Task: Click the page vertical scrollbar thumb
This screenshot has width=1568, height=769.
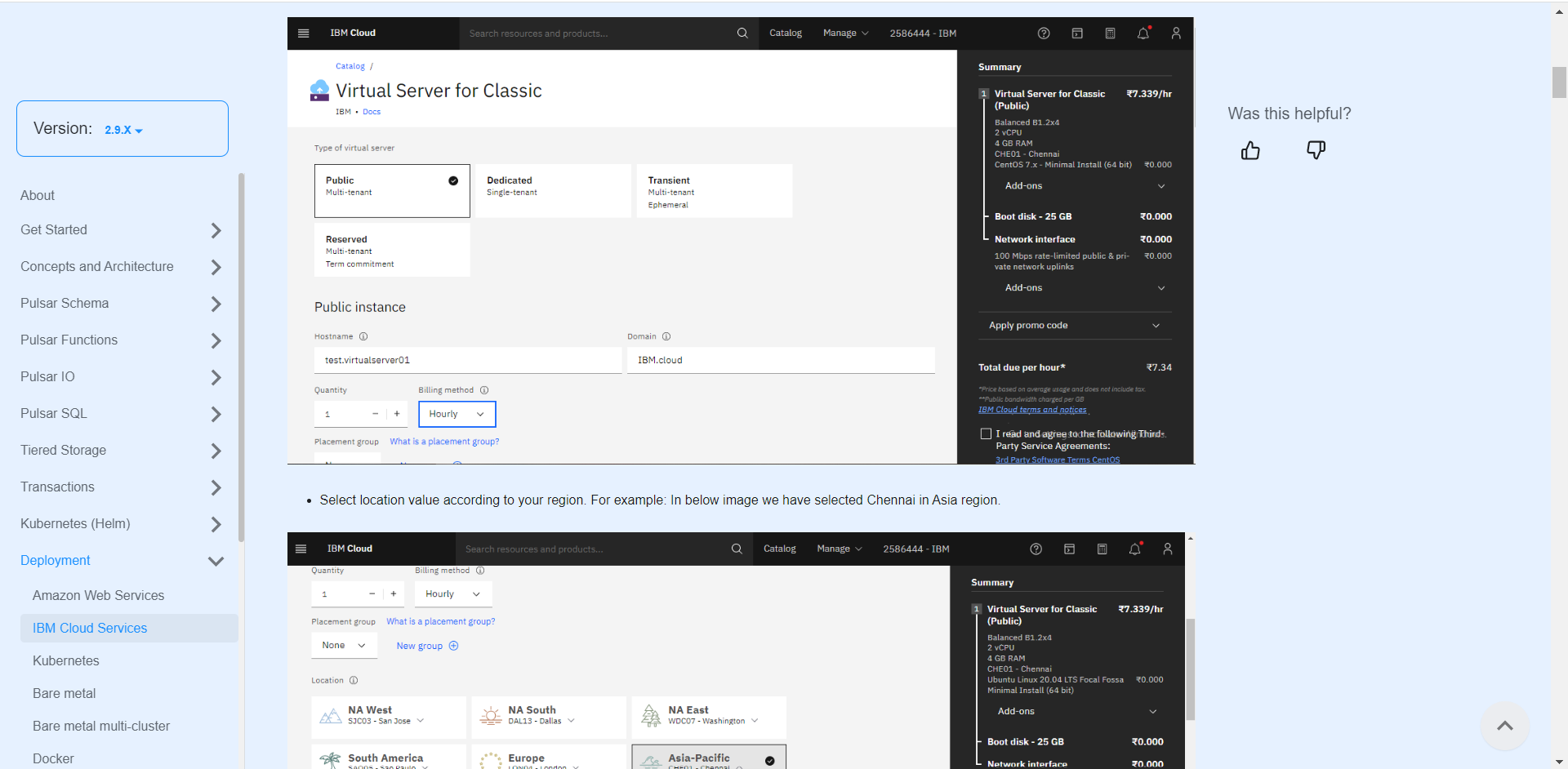Action: (x=1559, y=82)
